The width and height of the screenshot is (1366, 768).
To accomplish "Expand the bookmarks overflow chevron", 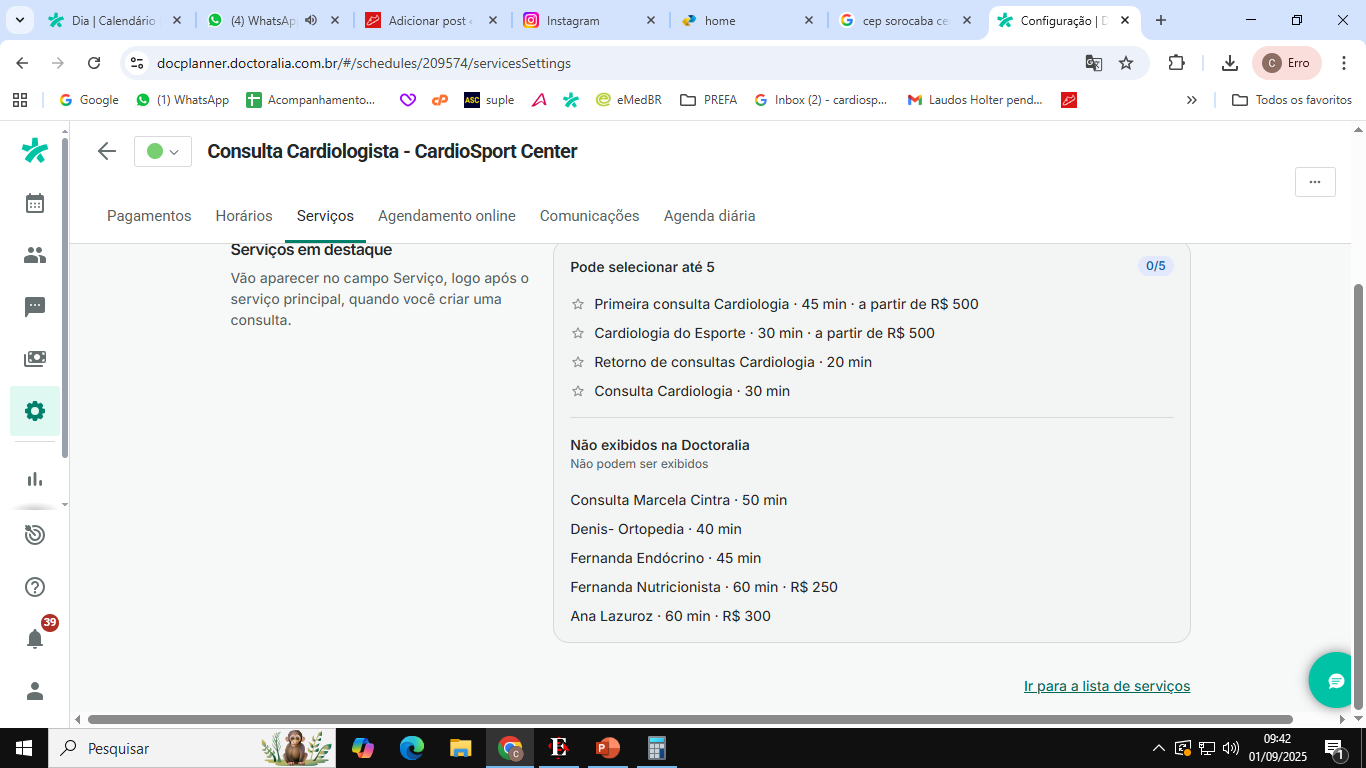I will [1191, 100].
